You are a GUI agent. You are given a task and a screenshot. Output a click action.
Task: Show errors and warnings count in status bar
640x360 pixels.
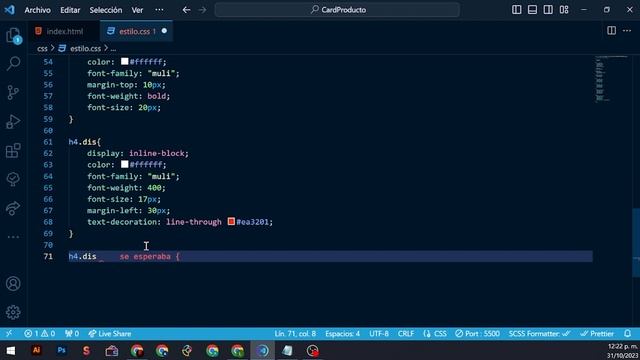pos(39,333)
